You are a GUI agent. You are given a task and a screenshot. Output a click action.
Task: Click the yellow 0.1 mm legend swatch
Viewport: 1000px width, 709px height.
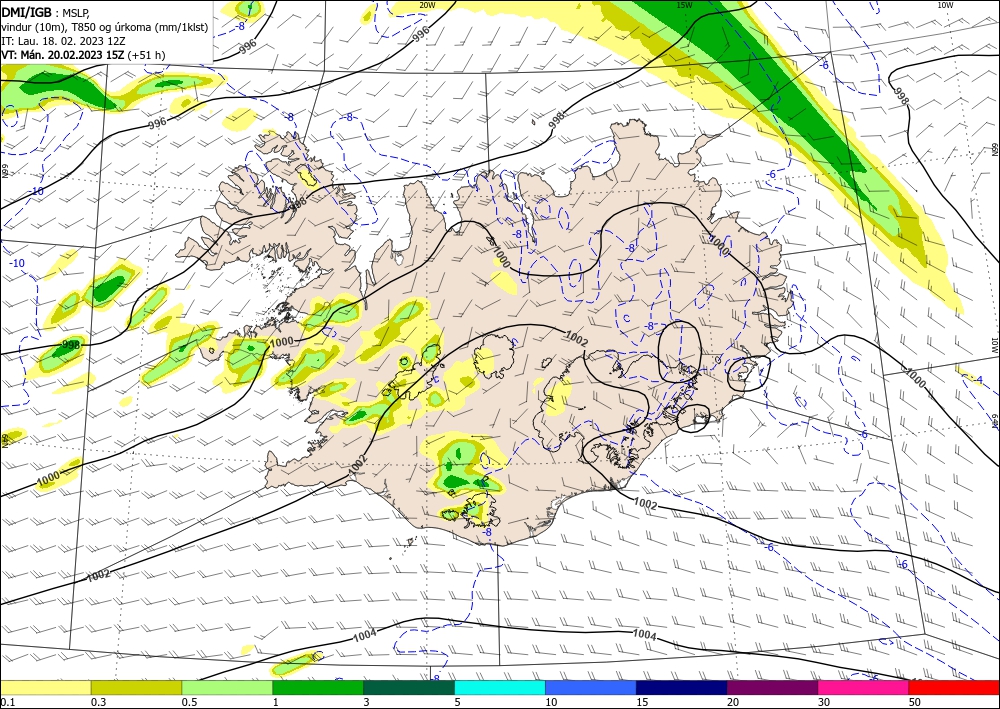46,687
